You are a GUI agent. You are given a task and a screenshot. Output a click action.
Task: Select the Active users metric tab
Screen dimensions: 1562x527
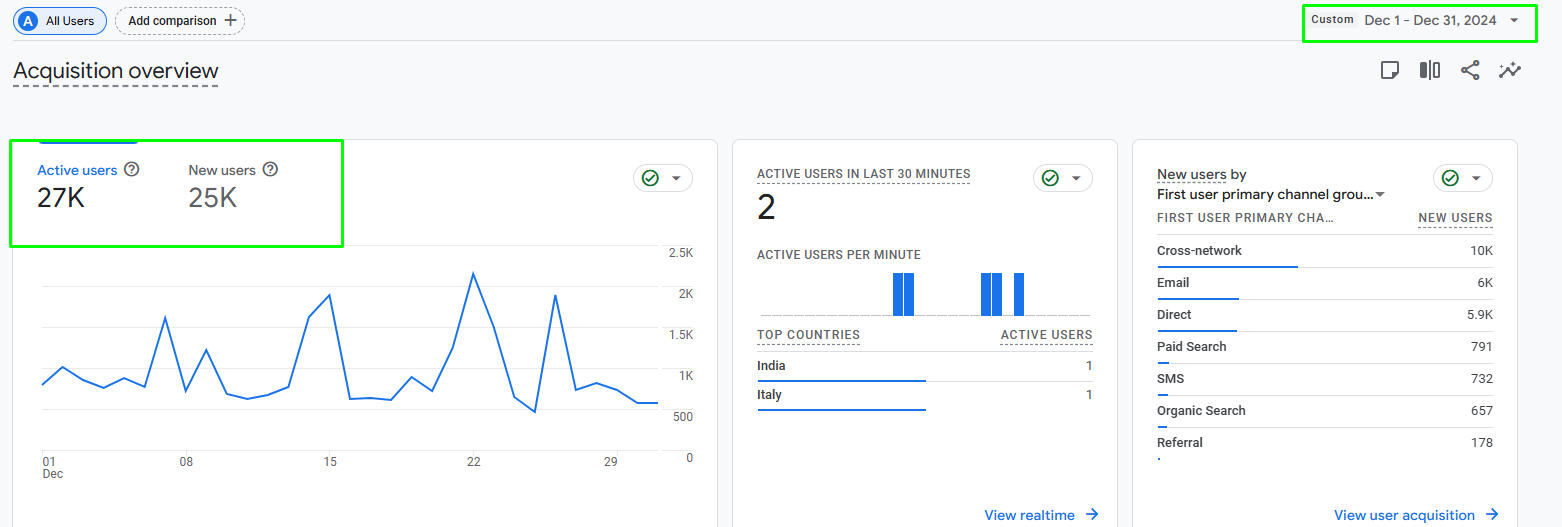click(x=77, y=171)
